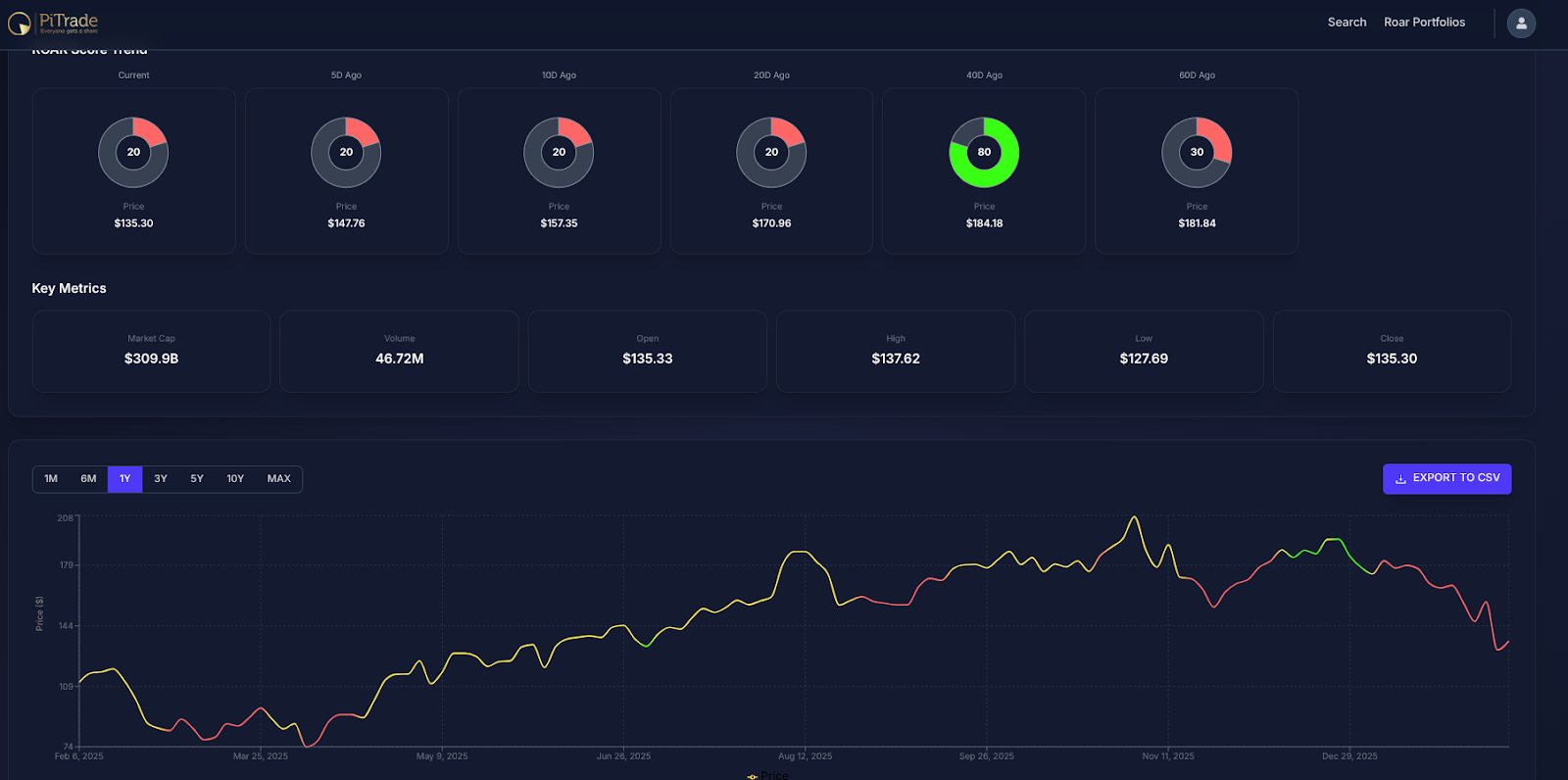This screenshot has width=1568, height=780.
Task: Open the Search link in header
Action: [x=1347, y=23]
